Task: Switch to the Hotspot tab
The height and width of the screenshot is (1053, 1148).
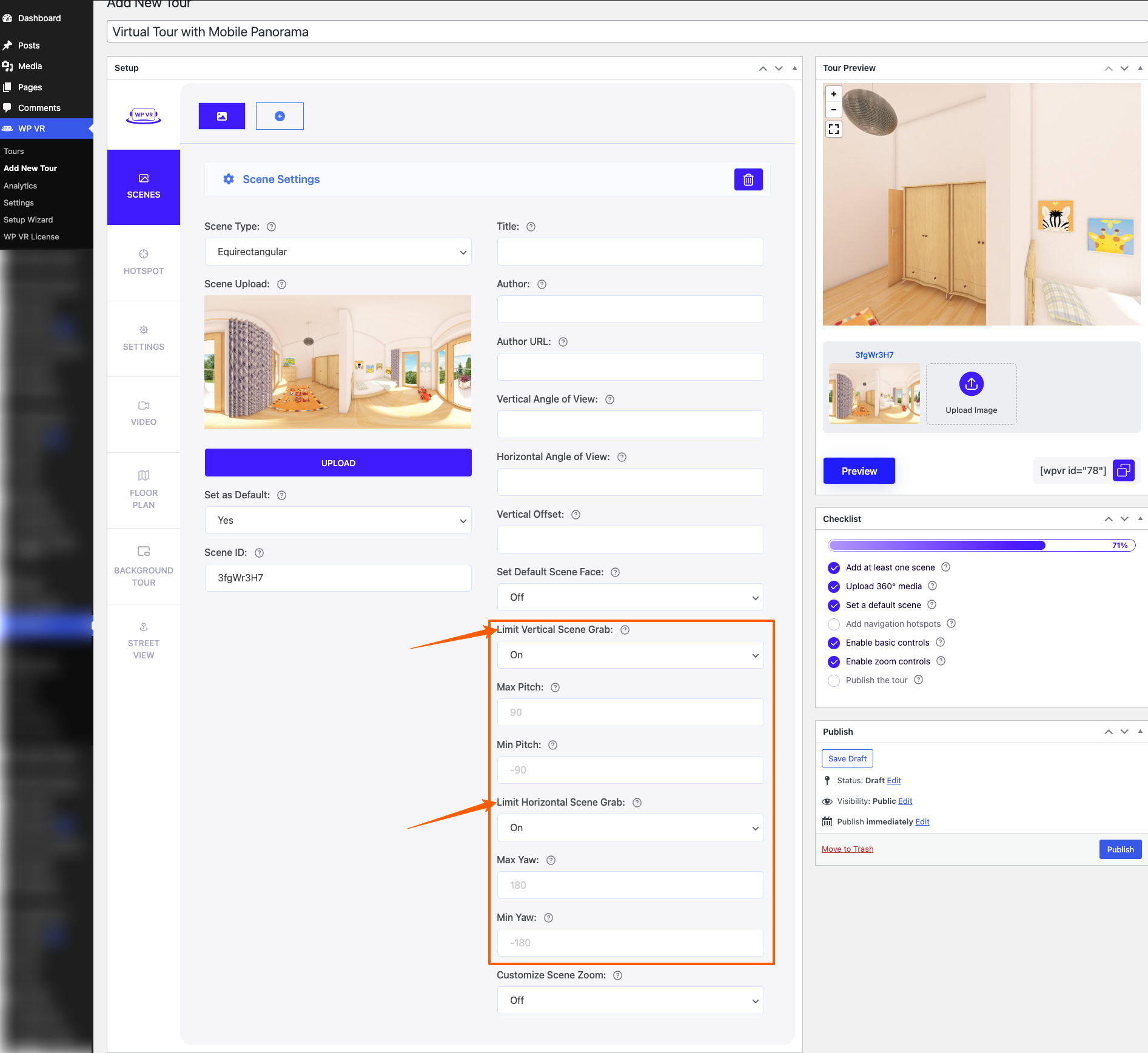Action: (x=144, y=262)
